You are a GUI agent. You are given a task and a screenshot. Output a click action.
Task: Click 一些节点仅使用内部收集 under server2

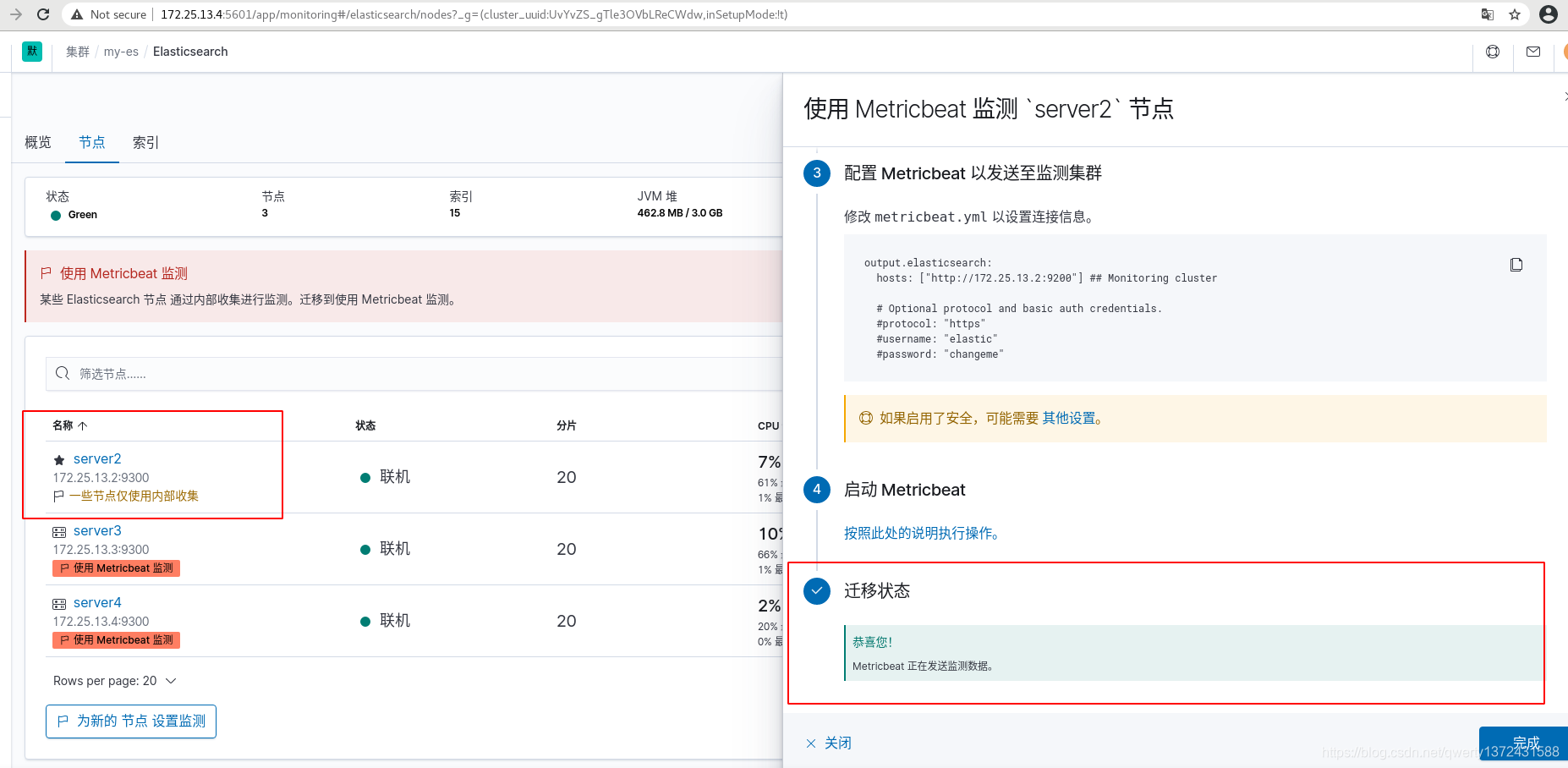134,496
